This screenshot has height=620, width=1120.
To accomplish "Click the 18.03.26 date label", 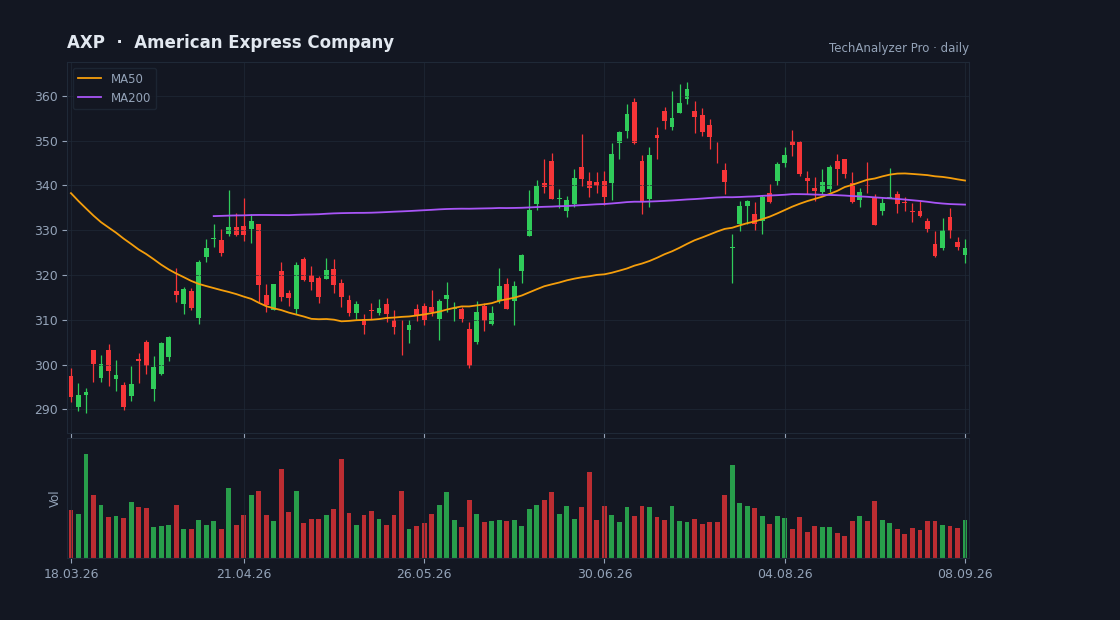I will coord(71,574).
